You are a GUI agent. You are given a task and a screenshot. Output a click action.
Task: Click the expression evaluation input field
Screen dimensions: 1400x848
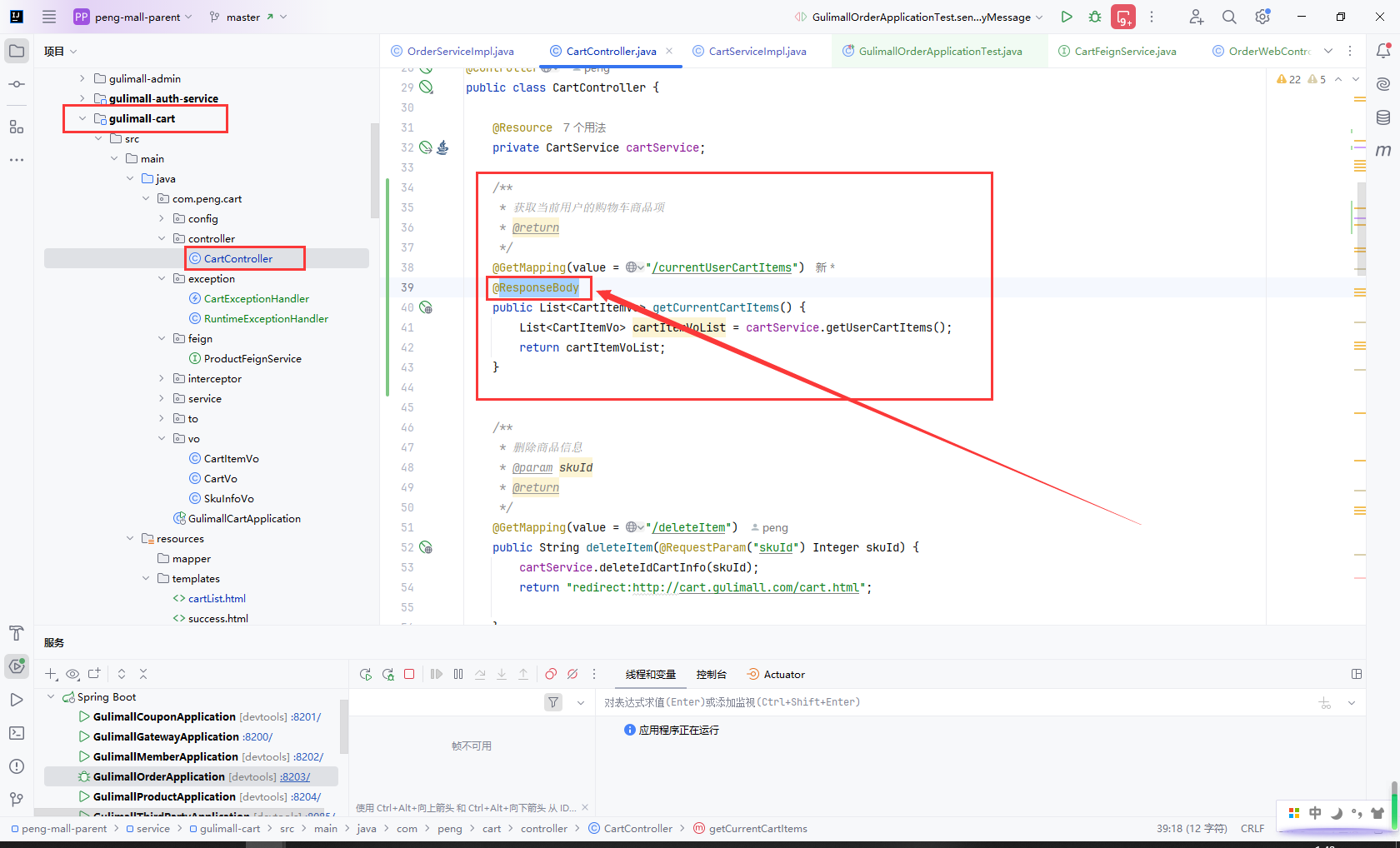coord(956,702)
